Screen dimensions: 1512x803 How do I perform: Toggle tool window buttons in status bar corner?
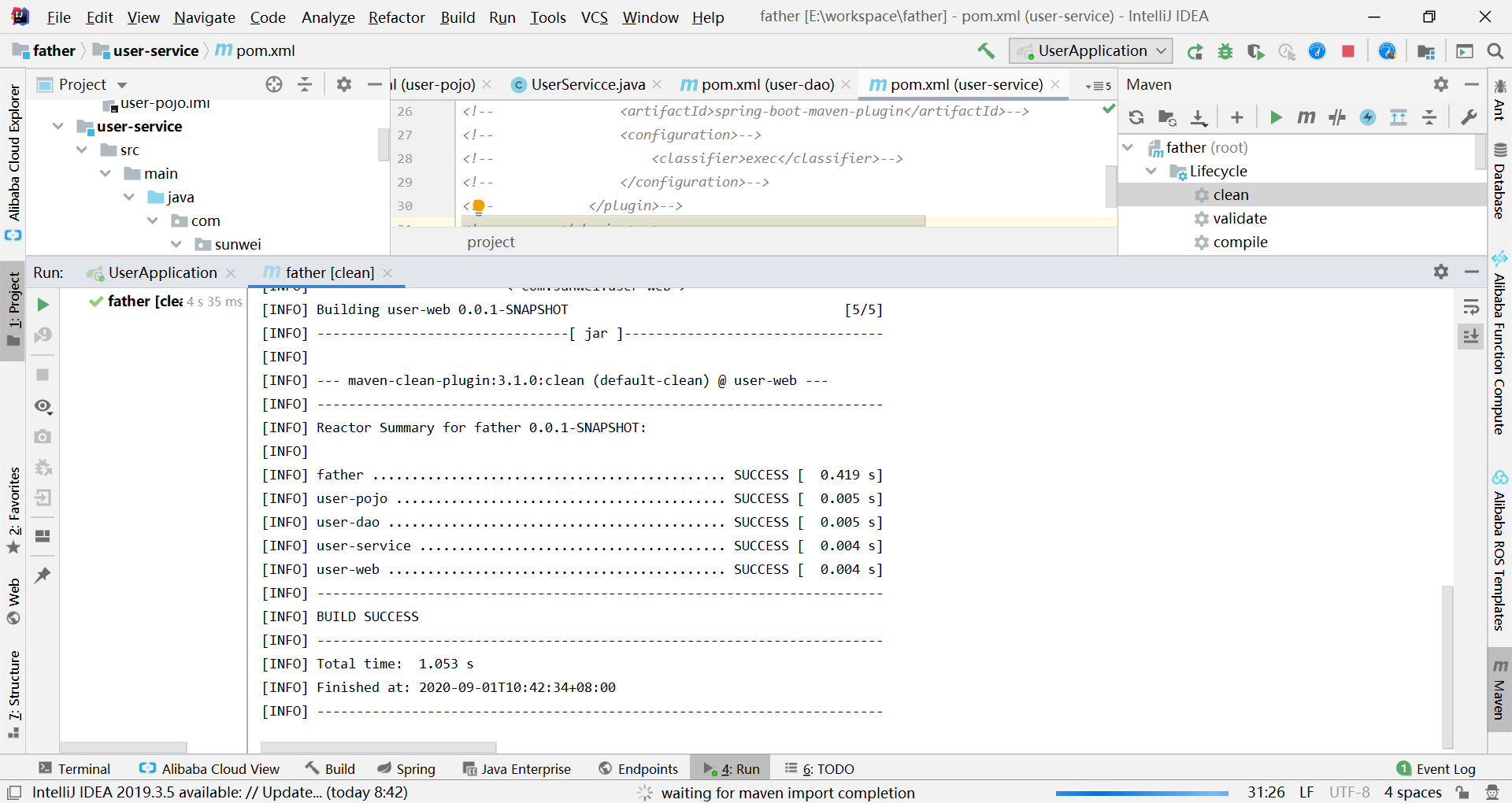pos(14,792)
